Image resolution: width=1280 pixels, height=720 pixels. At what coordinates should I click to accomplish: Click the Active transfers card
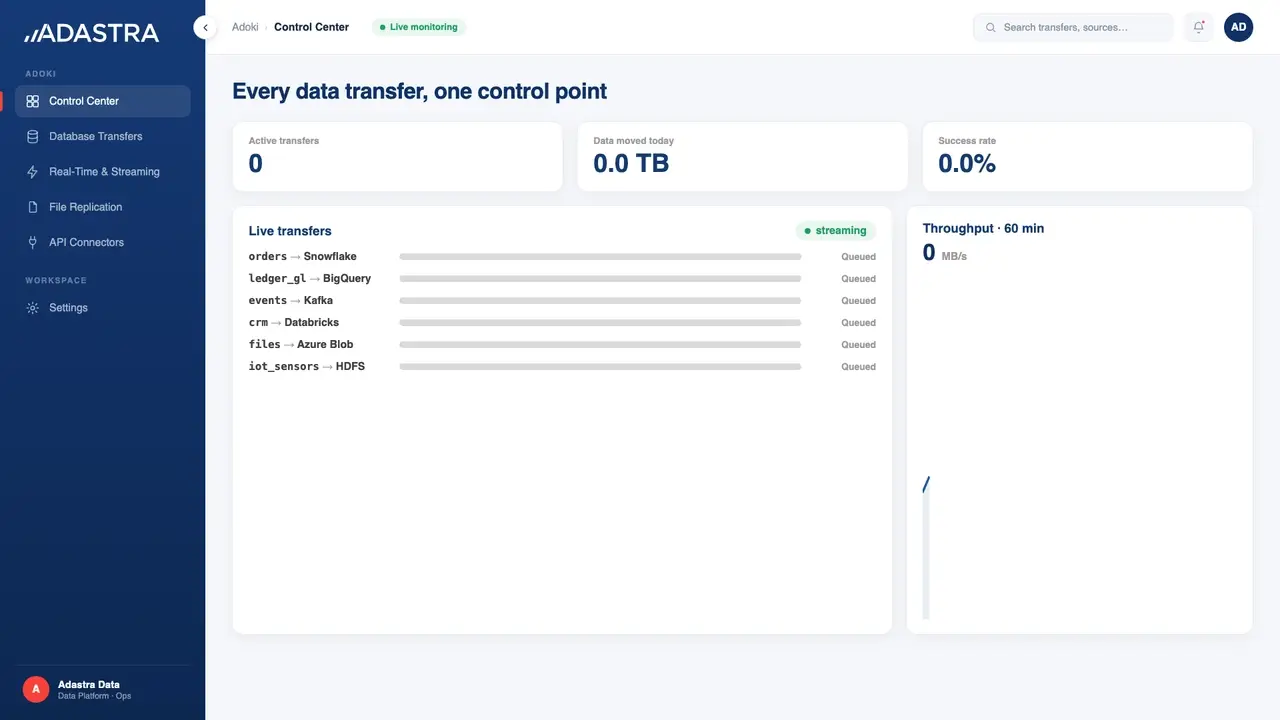(397, 157)
